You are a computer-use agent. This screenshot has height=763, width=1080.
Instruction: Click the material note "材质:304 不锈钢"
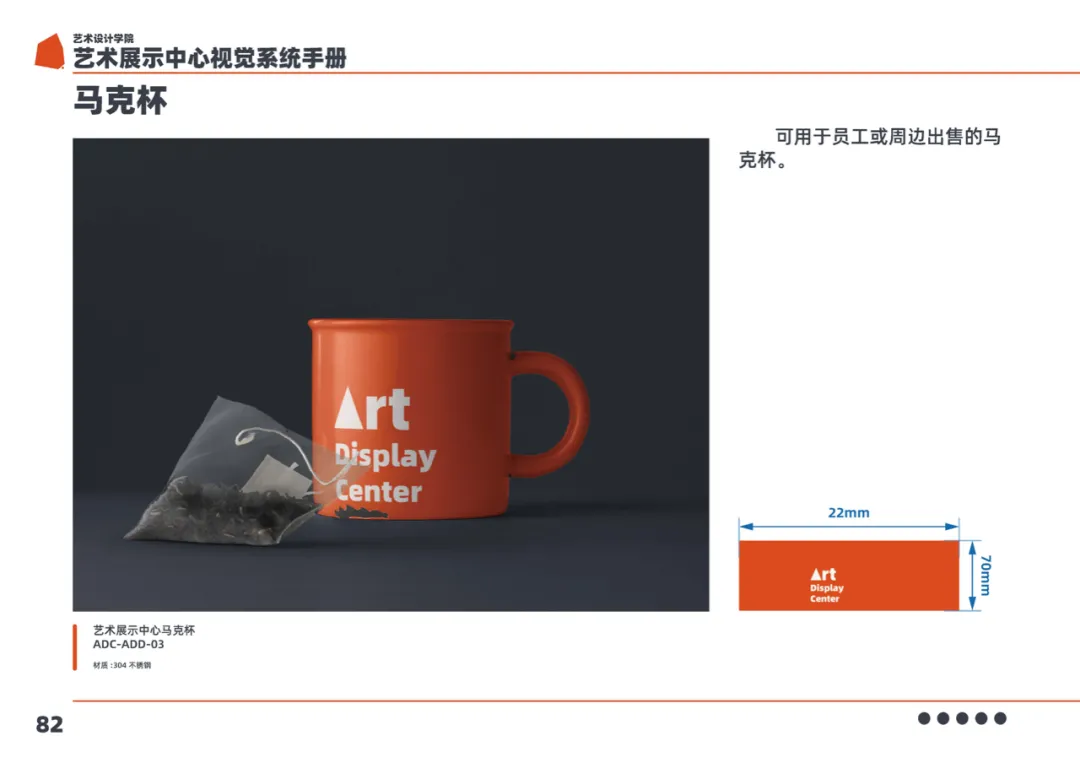[x=122, y=665]
